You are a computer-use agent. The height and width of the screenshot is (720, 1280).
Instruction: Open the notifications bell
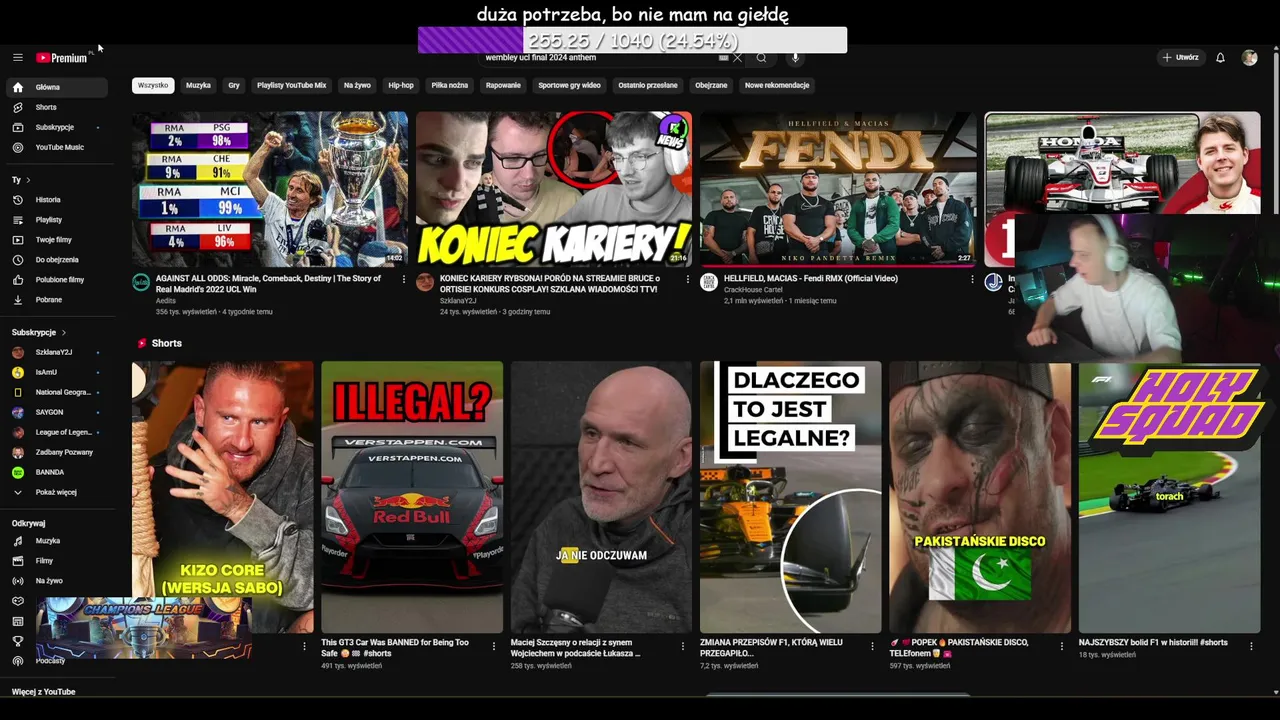[x=1220, y=58]
